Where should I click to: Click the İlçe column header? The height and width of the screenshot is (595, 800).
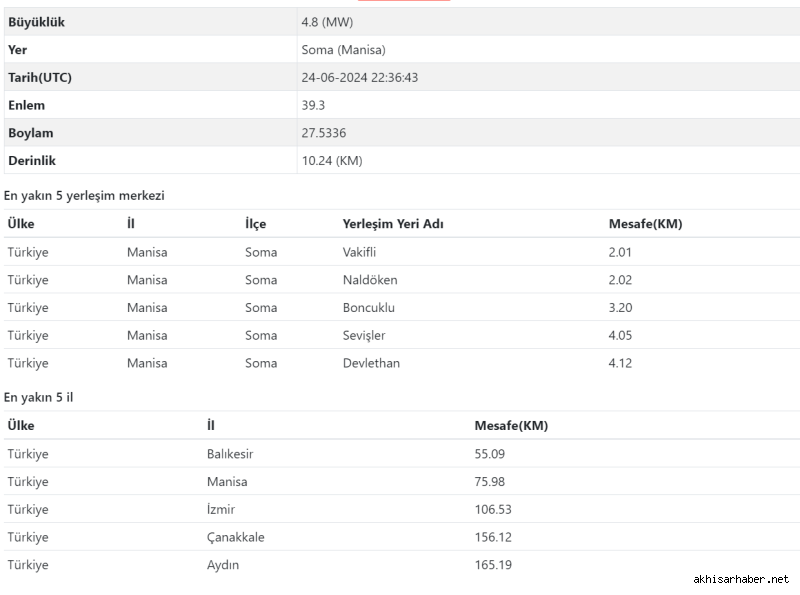tap(256, 224)
